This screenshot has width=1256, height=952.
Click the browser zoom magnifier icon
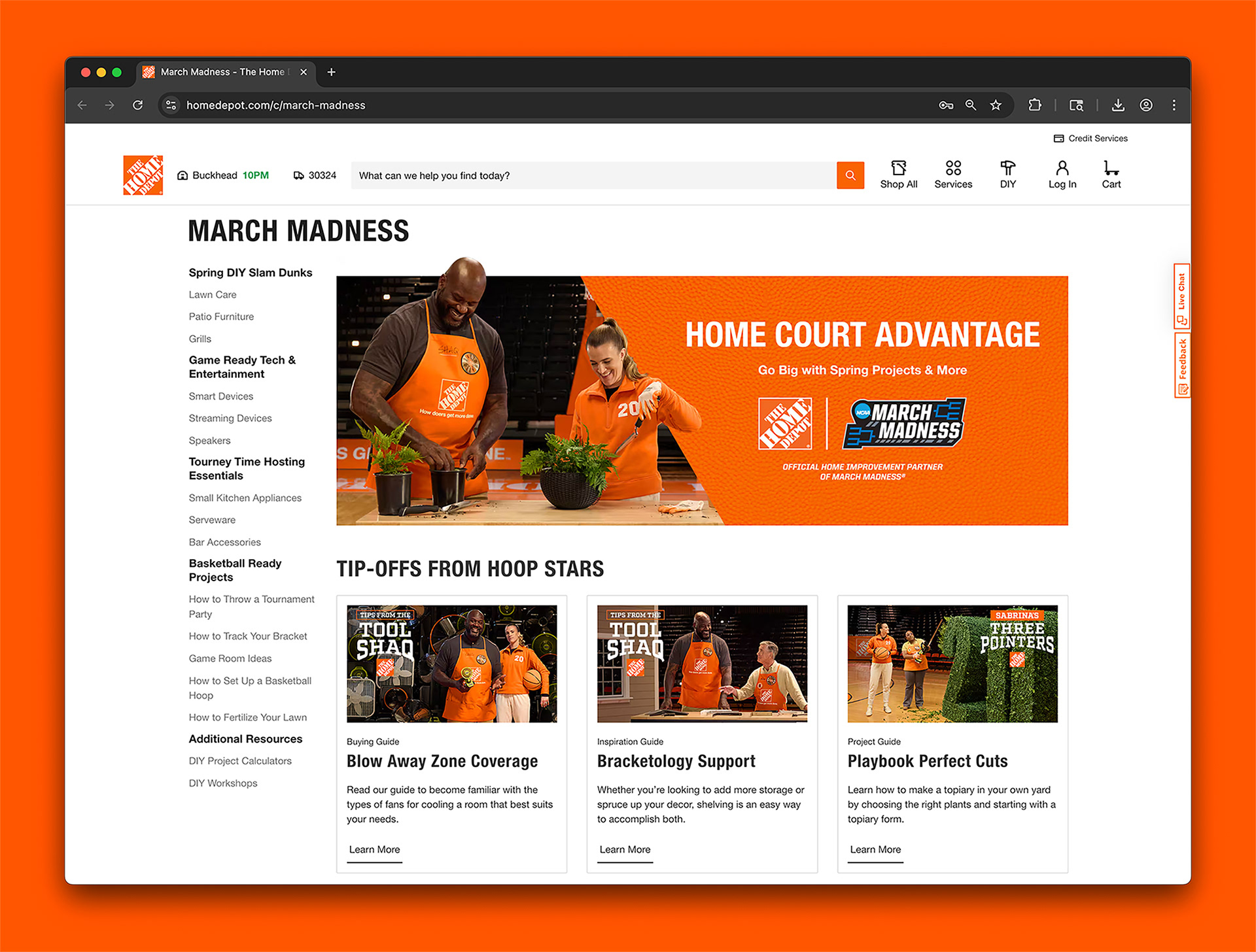pos(971,105)
